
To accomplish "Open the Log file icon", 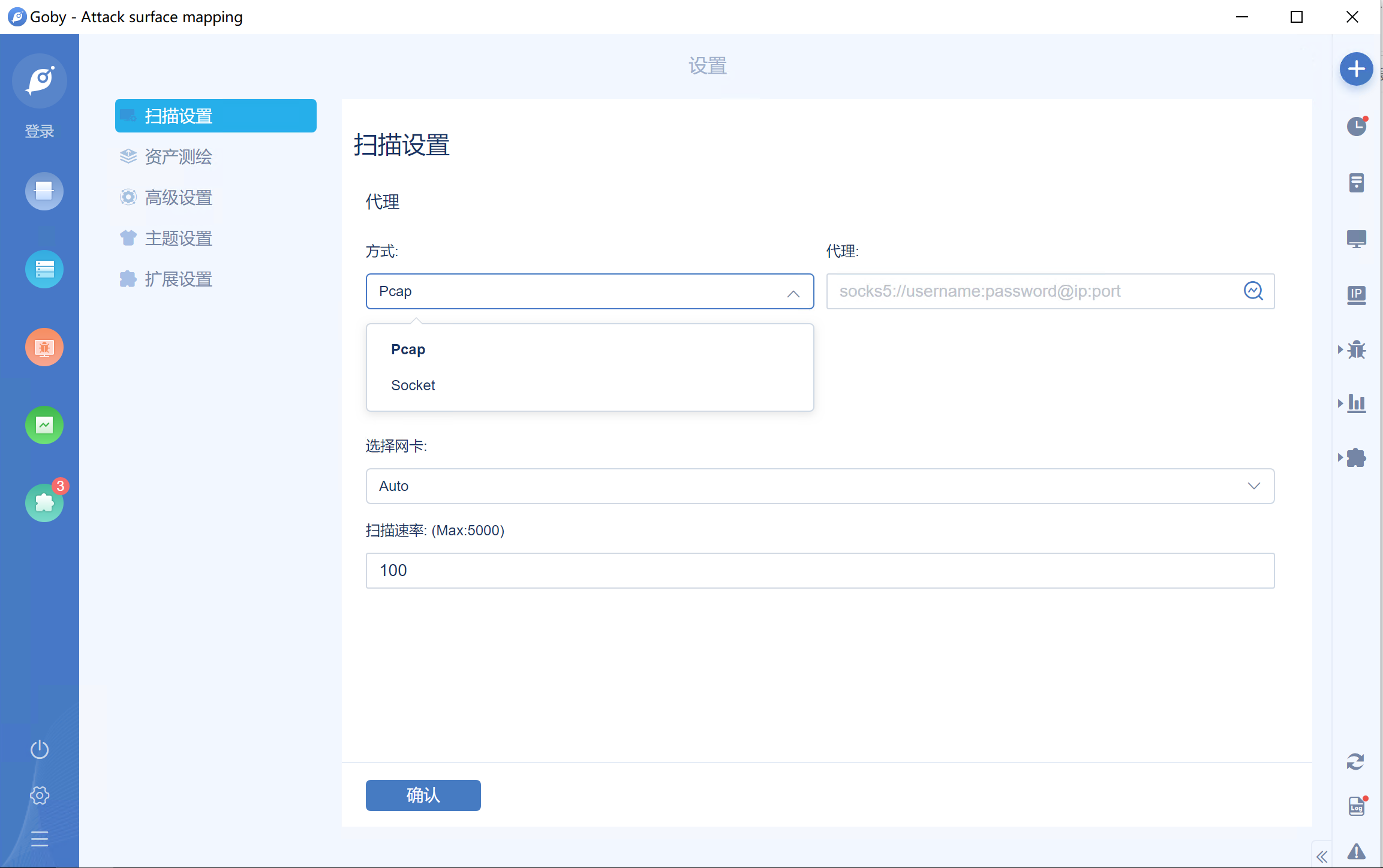I will coord(1357,806).
